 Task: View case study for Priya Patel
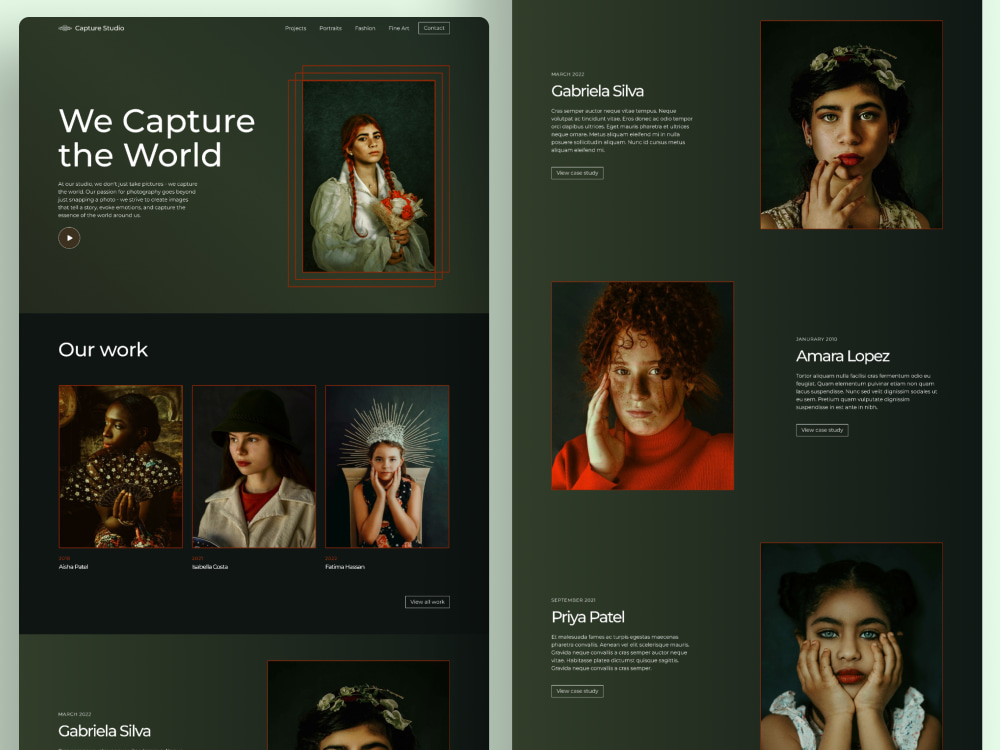(578, 690)
